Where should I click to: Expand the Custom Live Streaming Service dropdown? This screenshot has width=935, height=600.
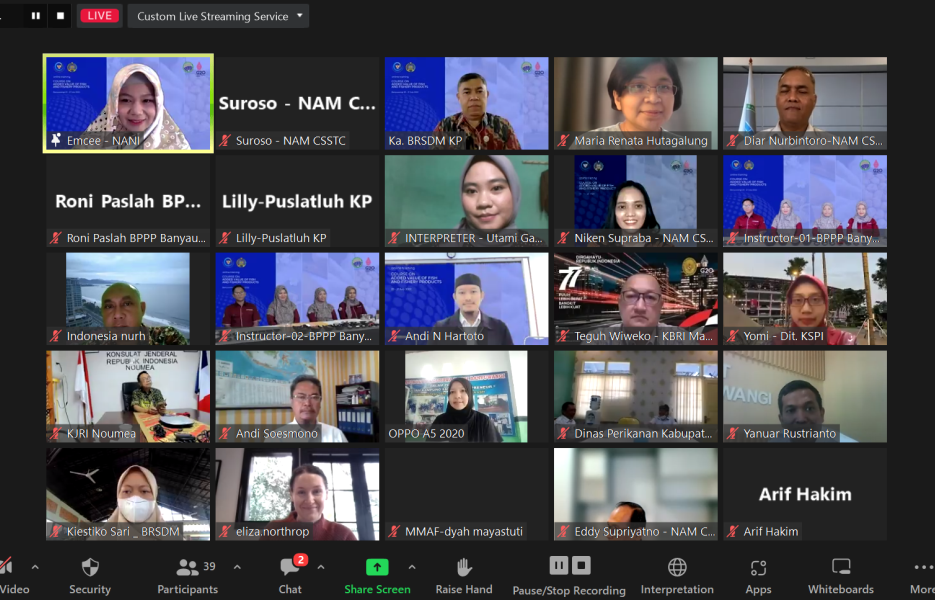click(218, 16)
